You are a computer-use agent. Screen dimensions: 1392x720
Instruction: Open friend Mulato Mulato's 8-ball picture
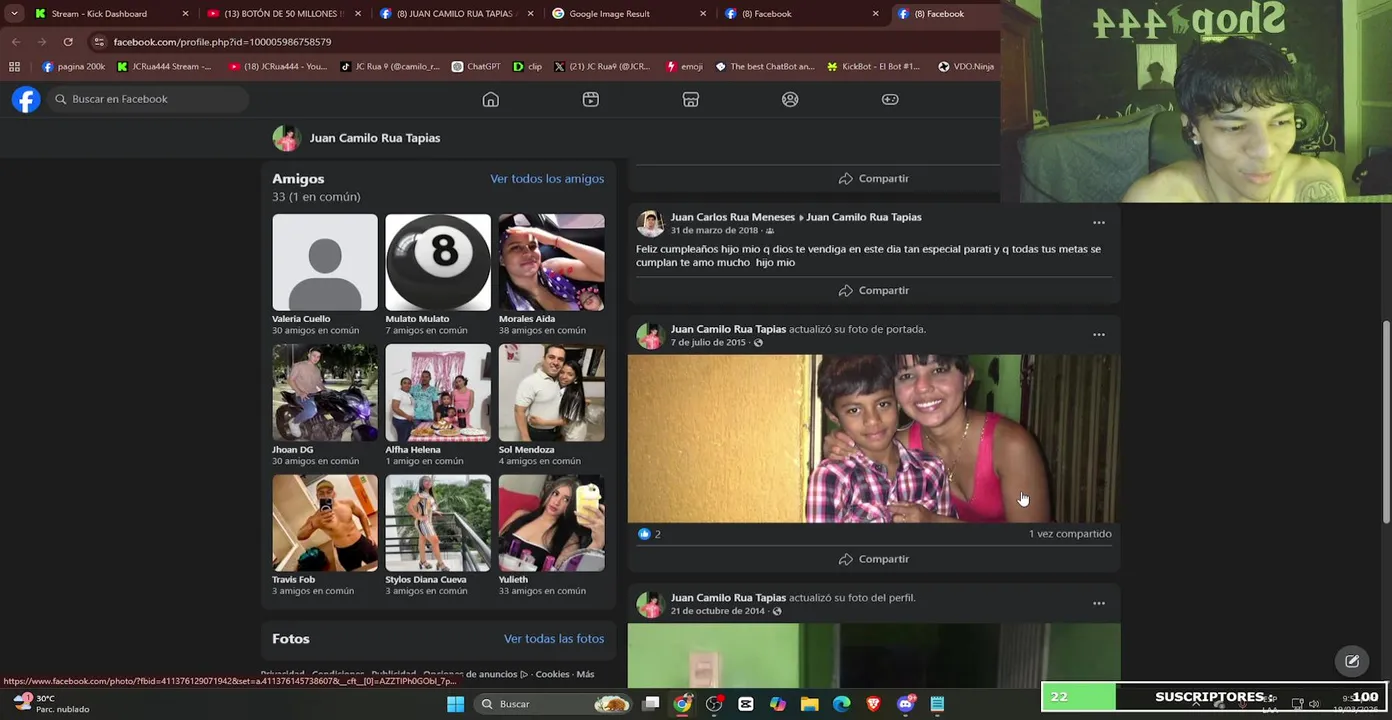(x=438, y=262)
